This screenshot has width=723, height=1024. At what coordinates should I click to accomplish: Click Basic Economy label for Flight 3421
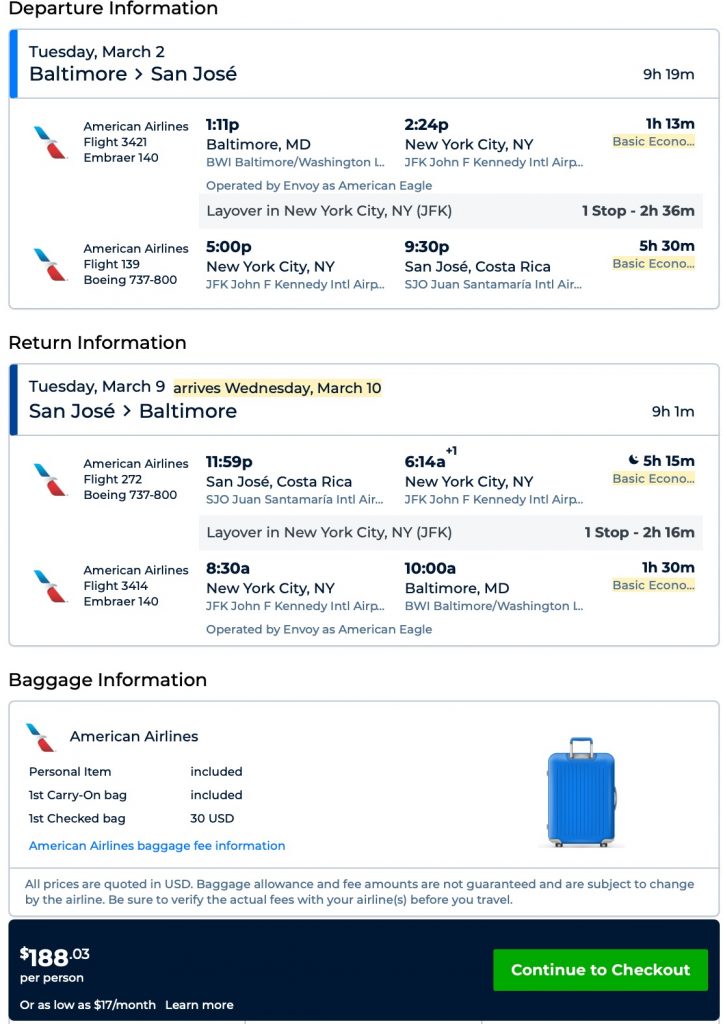click(x=653, y=142)
